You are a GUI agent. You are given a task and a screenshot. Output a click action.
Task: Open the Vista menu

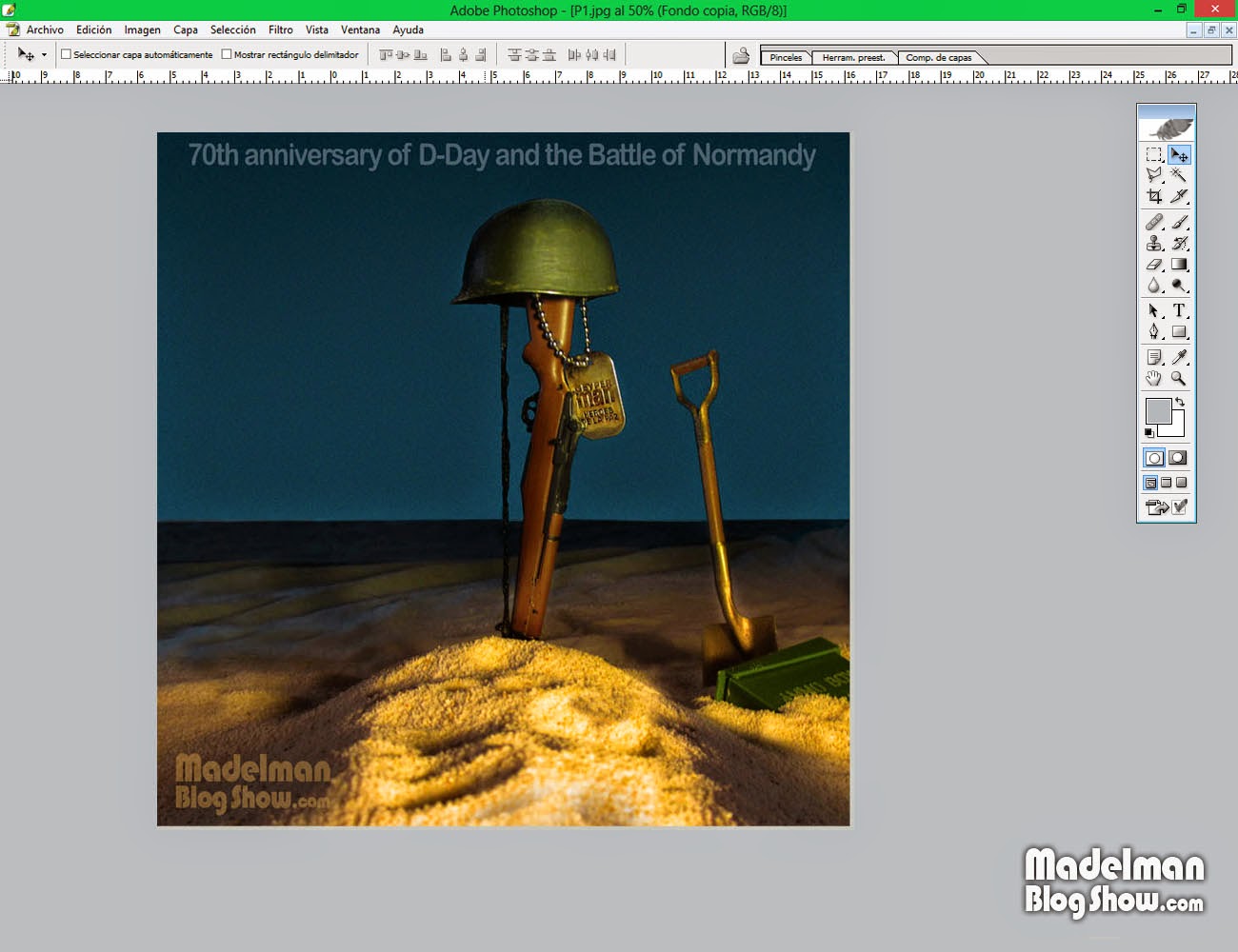coord(317,30)
